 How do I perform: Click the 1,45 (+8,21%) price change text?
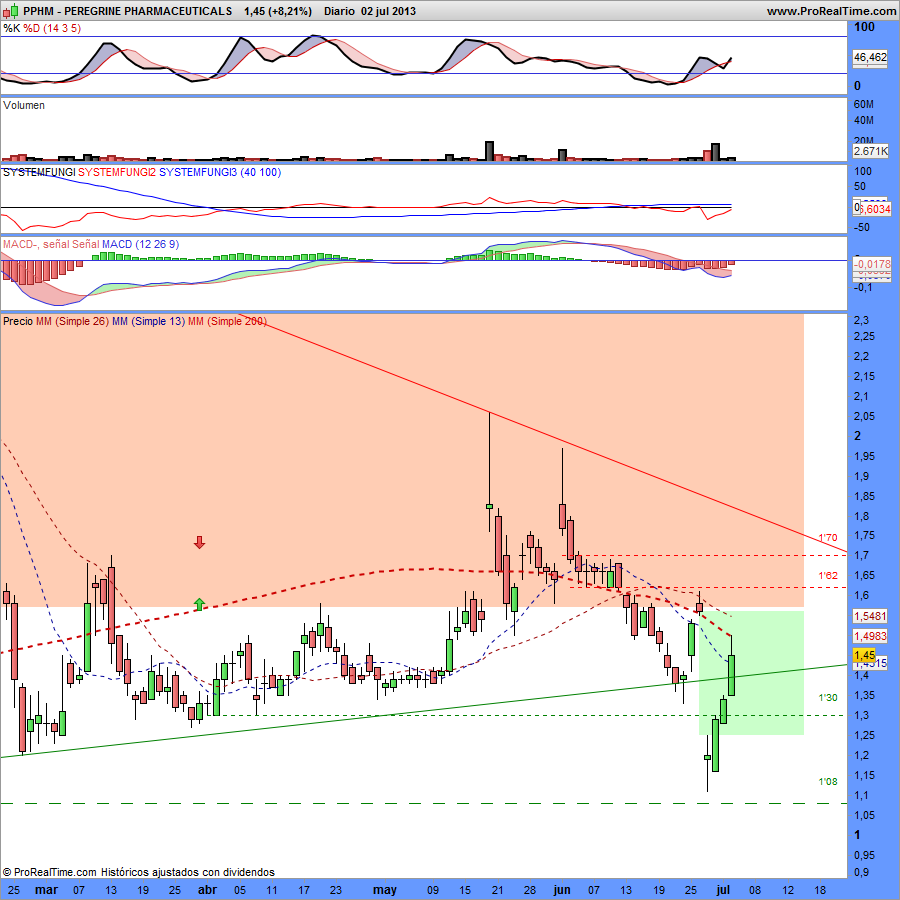[x=278, y=11]
